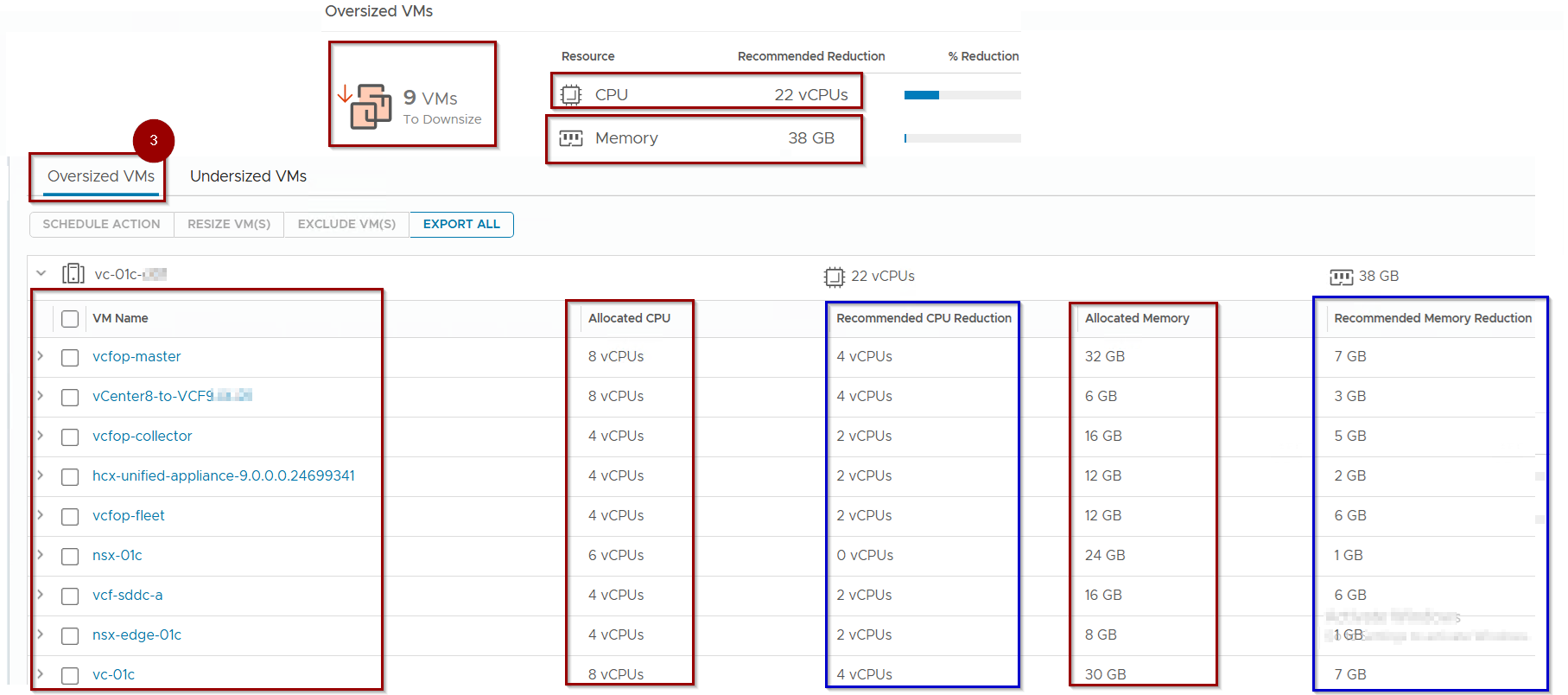
Task: Expand the nsx-edge-01c row
Action: tap(40, 634)
